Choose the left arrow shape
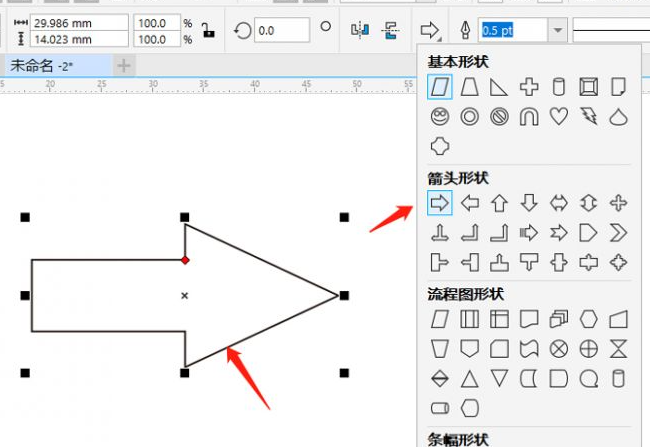Image resolution: width=650 pixels, height=447 pixels. click(469, 204)
